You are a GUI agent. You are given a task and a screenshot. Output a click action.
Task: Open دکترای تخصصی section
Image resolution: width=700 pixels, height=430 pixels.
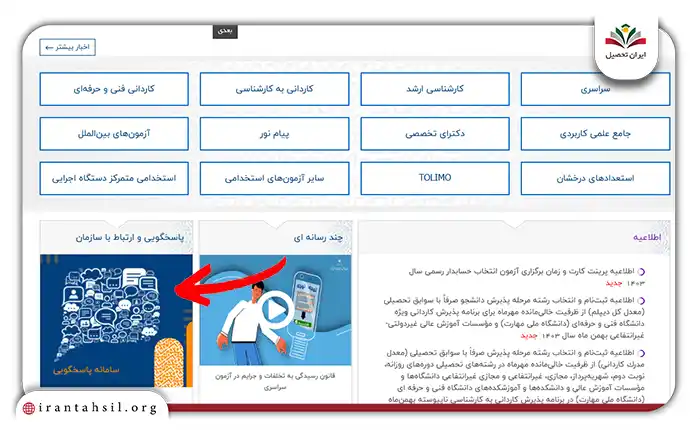click(x=435, y=134)
